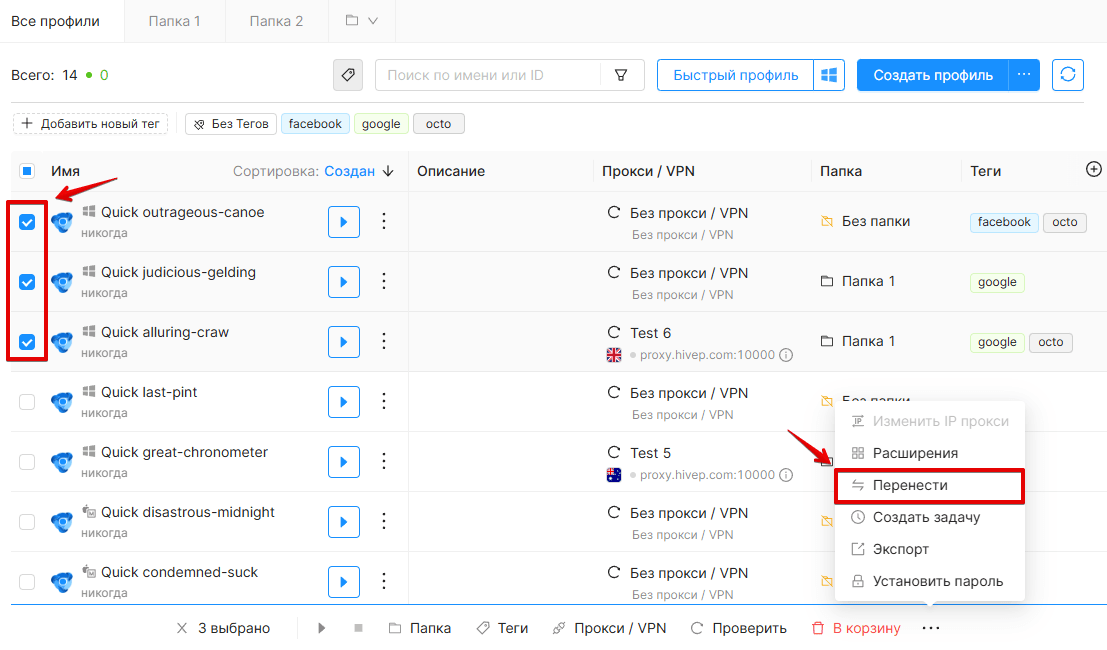Choose Перенести from the popup menu
1107x650 pixels.
tap(929, 486)
